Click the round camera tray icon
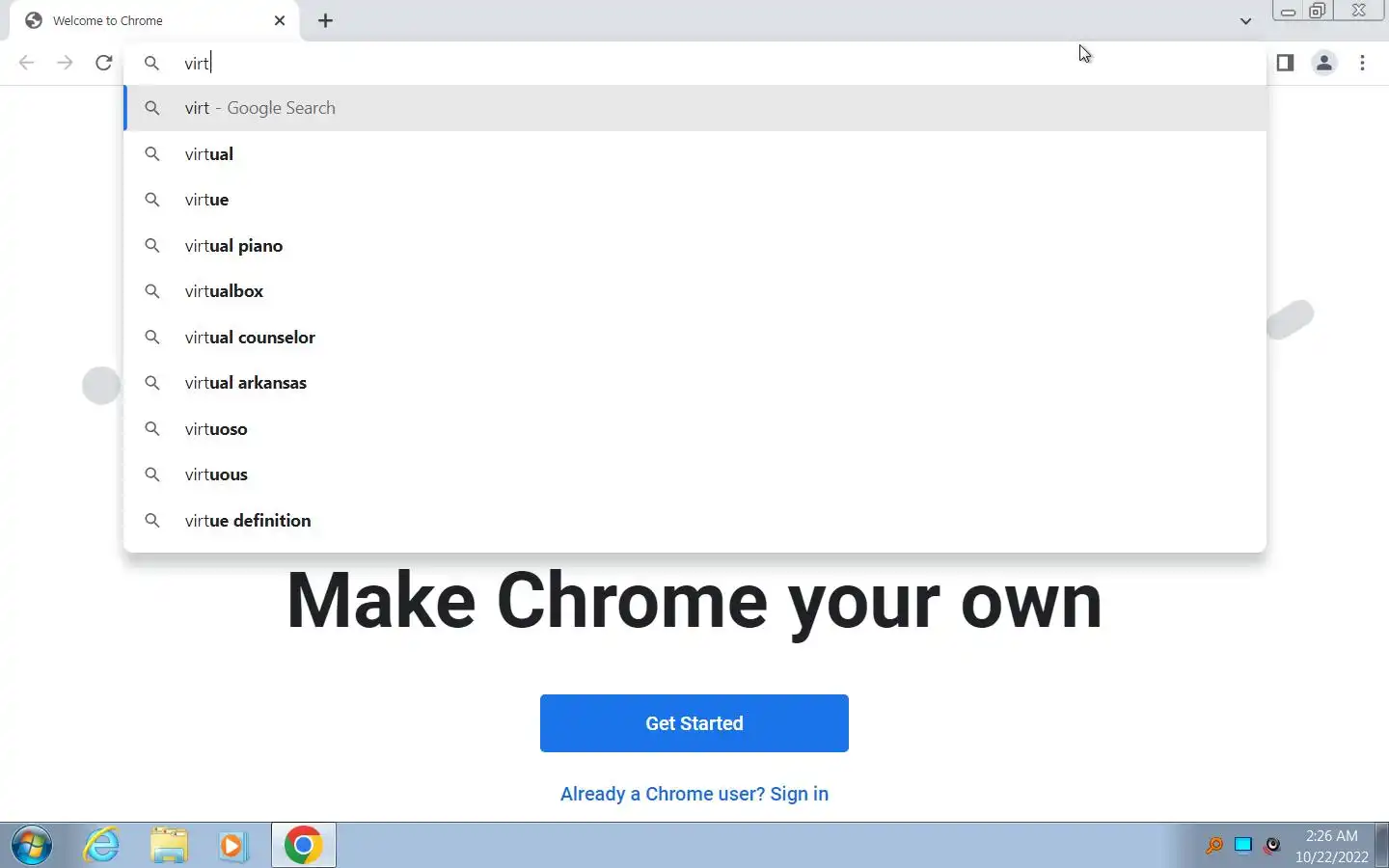This screenshot has height=868, width=1389. point(1272,846)
